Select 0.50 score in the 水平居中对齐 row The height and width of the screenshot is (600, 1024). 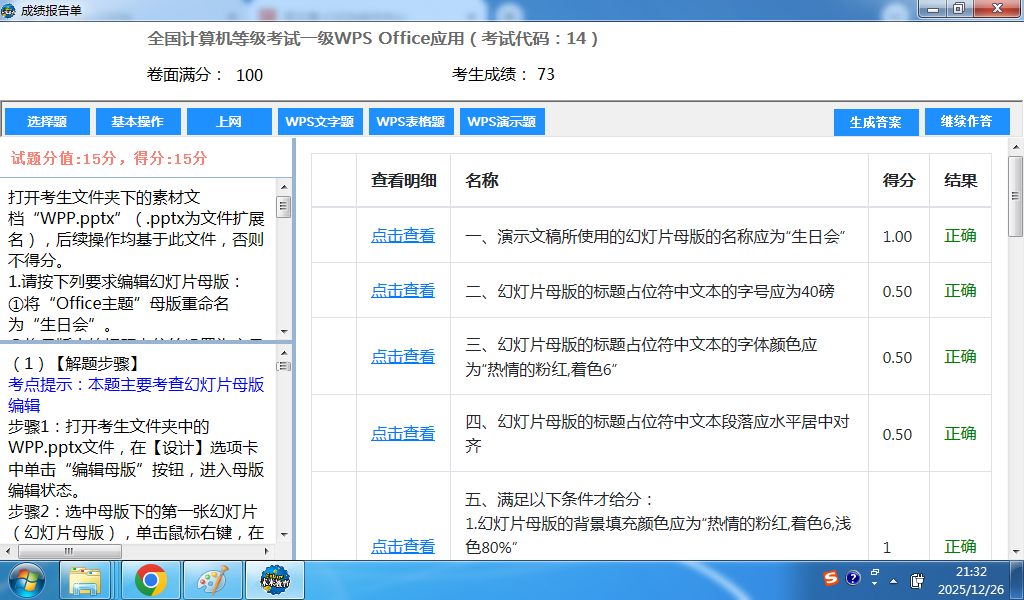(897, 434)
